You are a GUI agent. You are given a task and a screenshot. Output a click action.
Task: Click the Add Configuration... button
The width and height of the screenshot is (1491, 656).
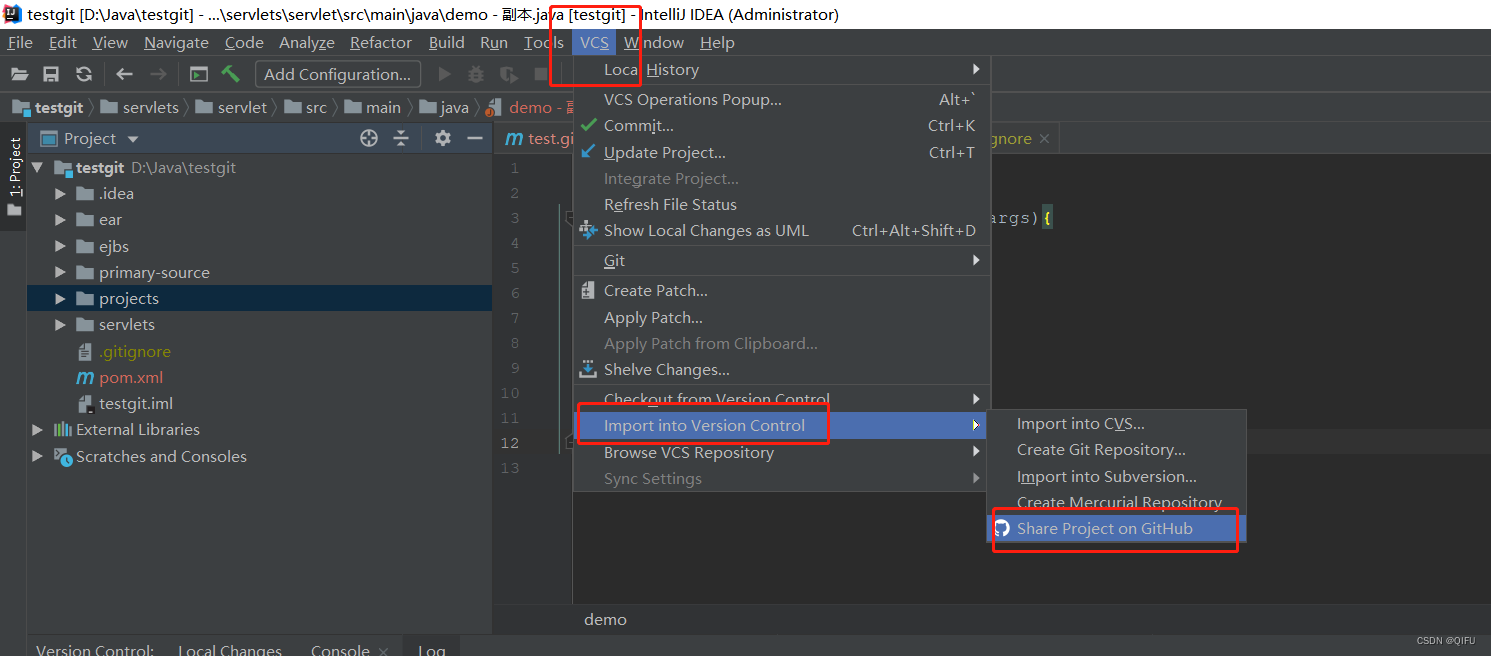click(x=338, y=74)
